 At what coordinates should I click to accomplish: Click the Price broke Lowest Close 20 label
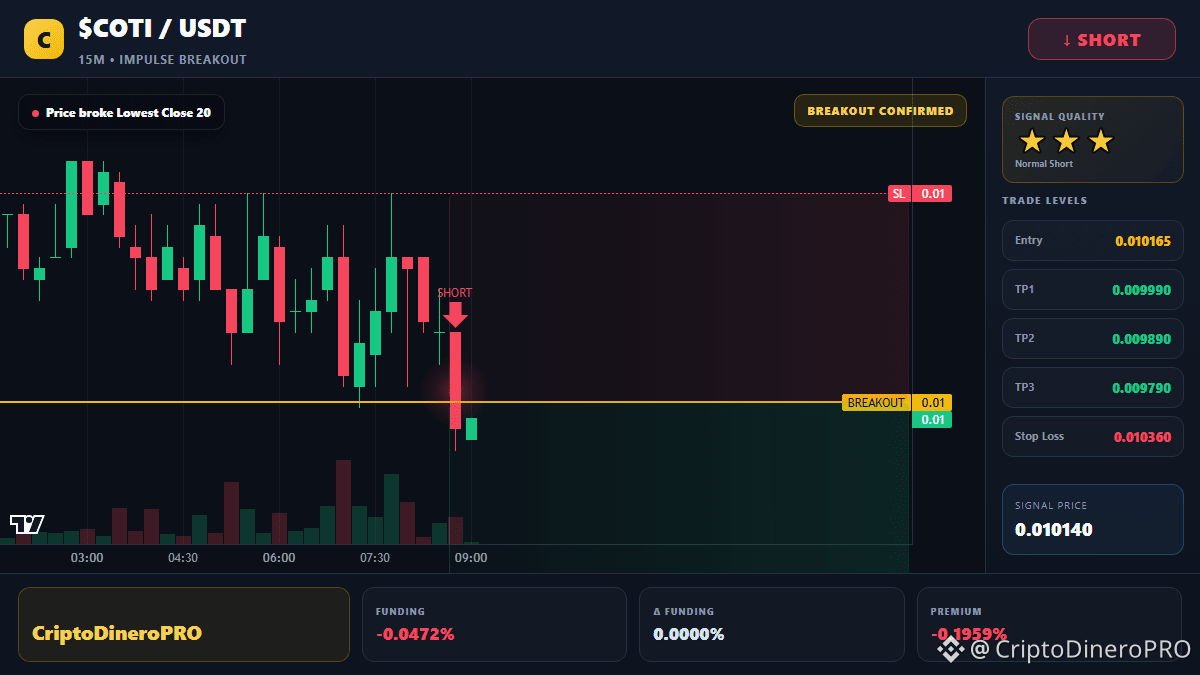(x=121, y=113)
